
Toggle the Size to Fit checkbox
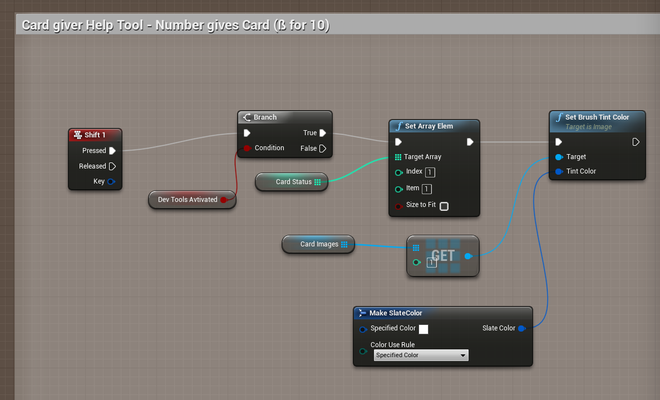click(444, 206)
